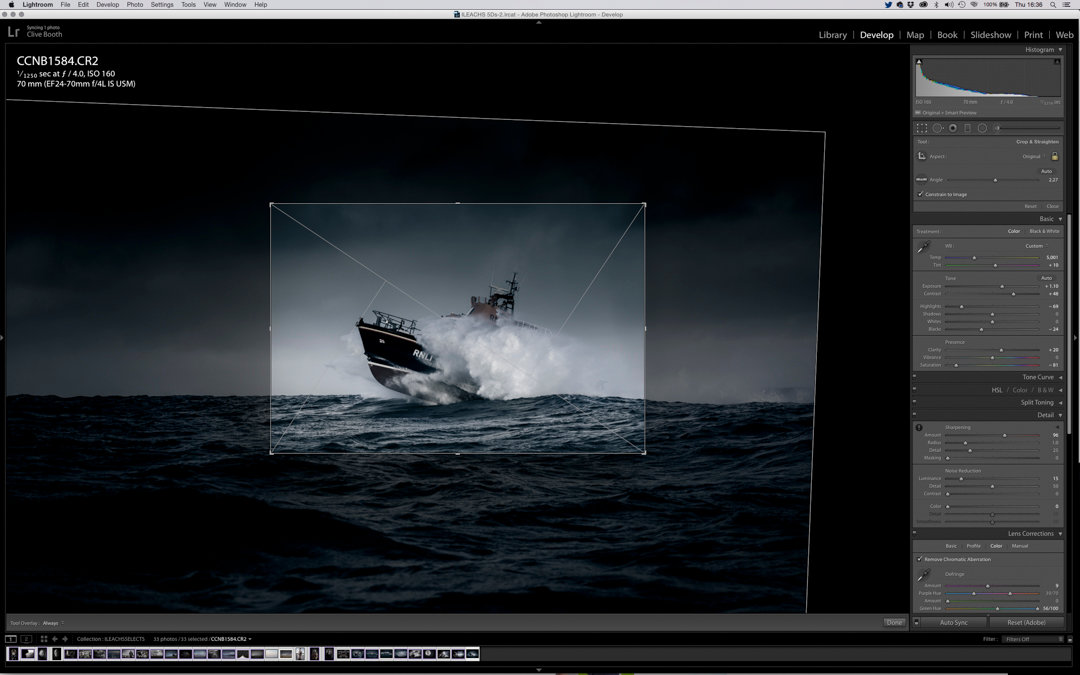Click Auto above Angle slider
The width and height of the screenshot is (1080, 675).
[1046, 171]
